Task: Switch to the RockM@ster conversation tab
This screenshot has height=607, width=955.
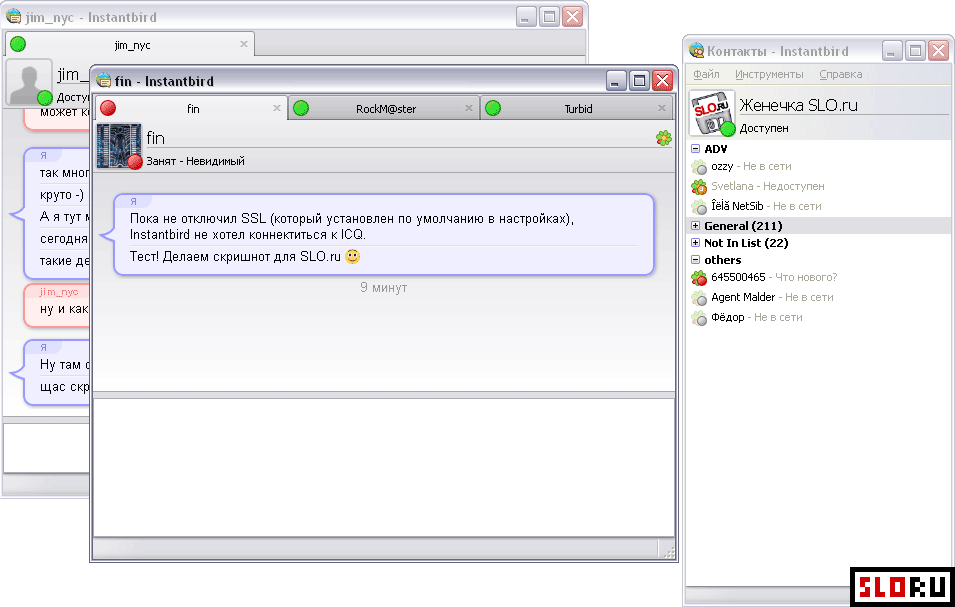Action: coord(384,108)
